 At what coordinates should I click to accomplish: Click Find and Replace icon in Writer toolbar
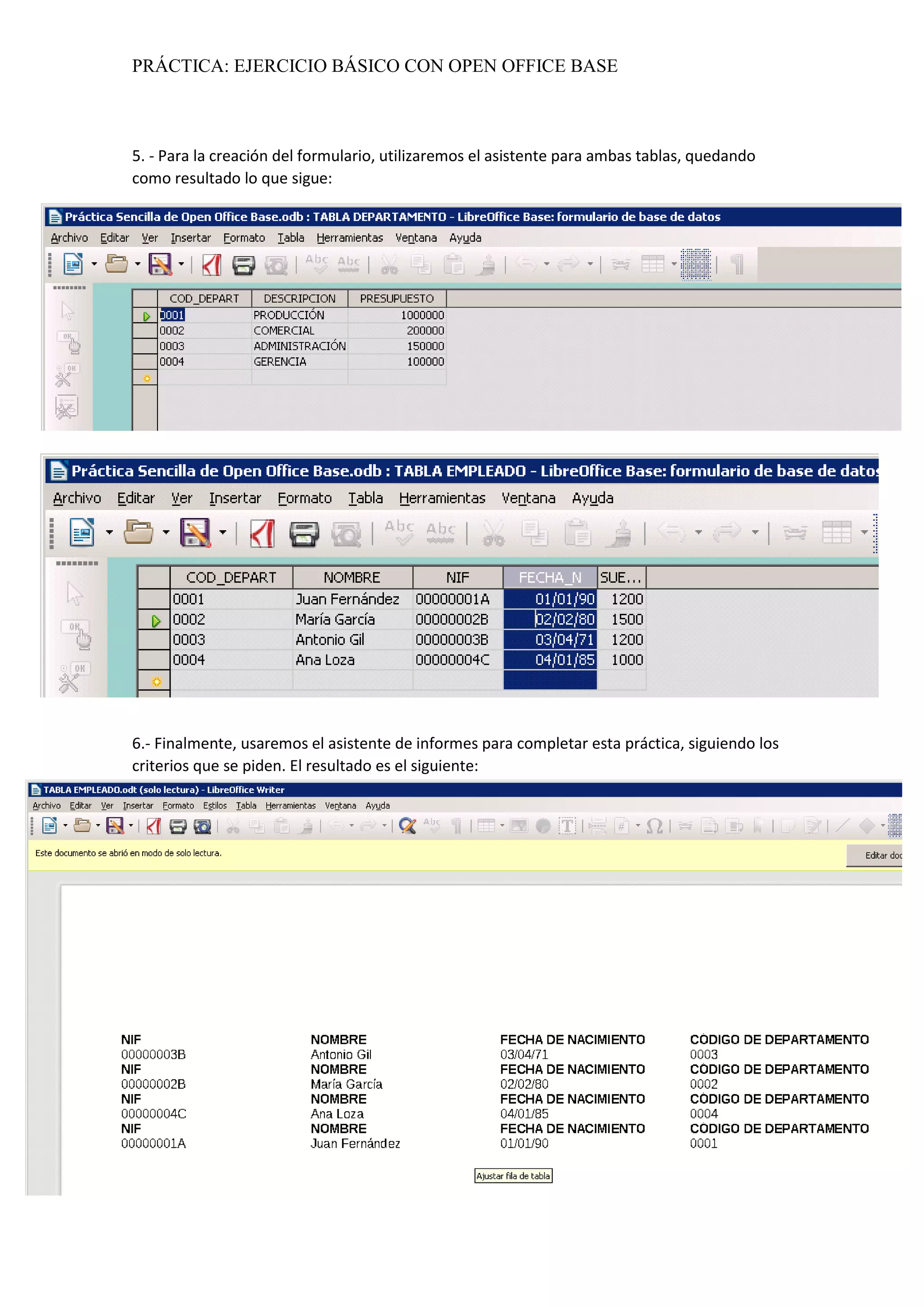pos(407,825)
